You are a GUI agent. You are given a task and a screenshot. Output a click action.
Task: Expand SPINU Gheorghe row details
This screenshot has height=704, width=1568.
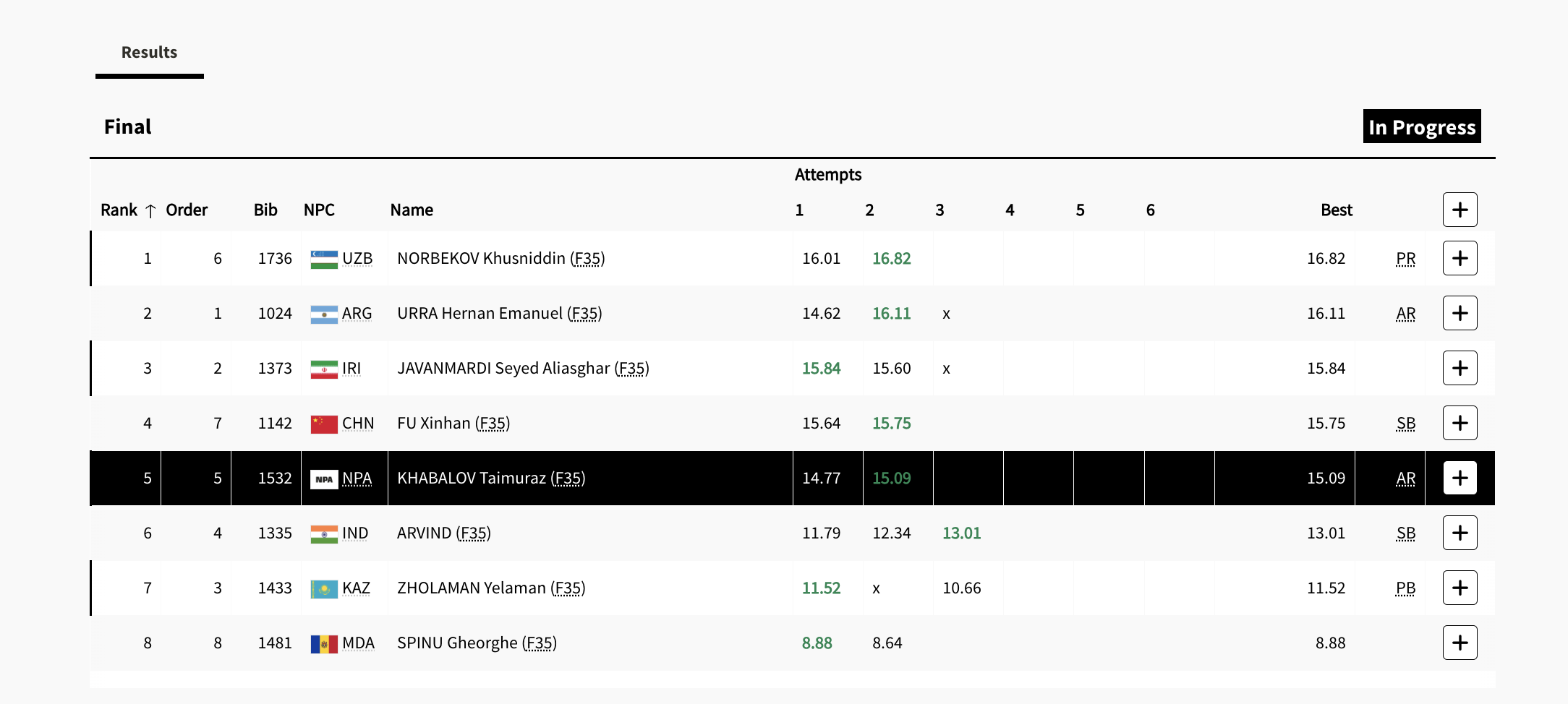click(x=1460, y=643)
